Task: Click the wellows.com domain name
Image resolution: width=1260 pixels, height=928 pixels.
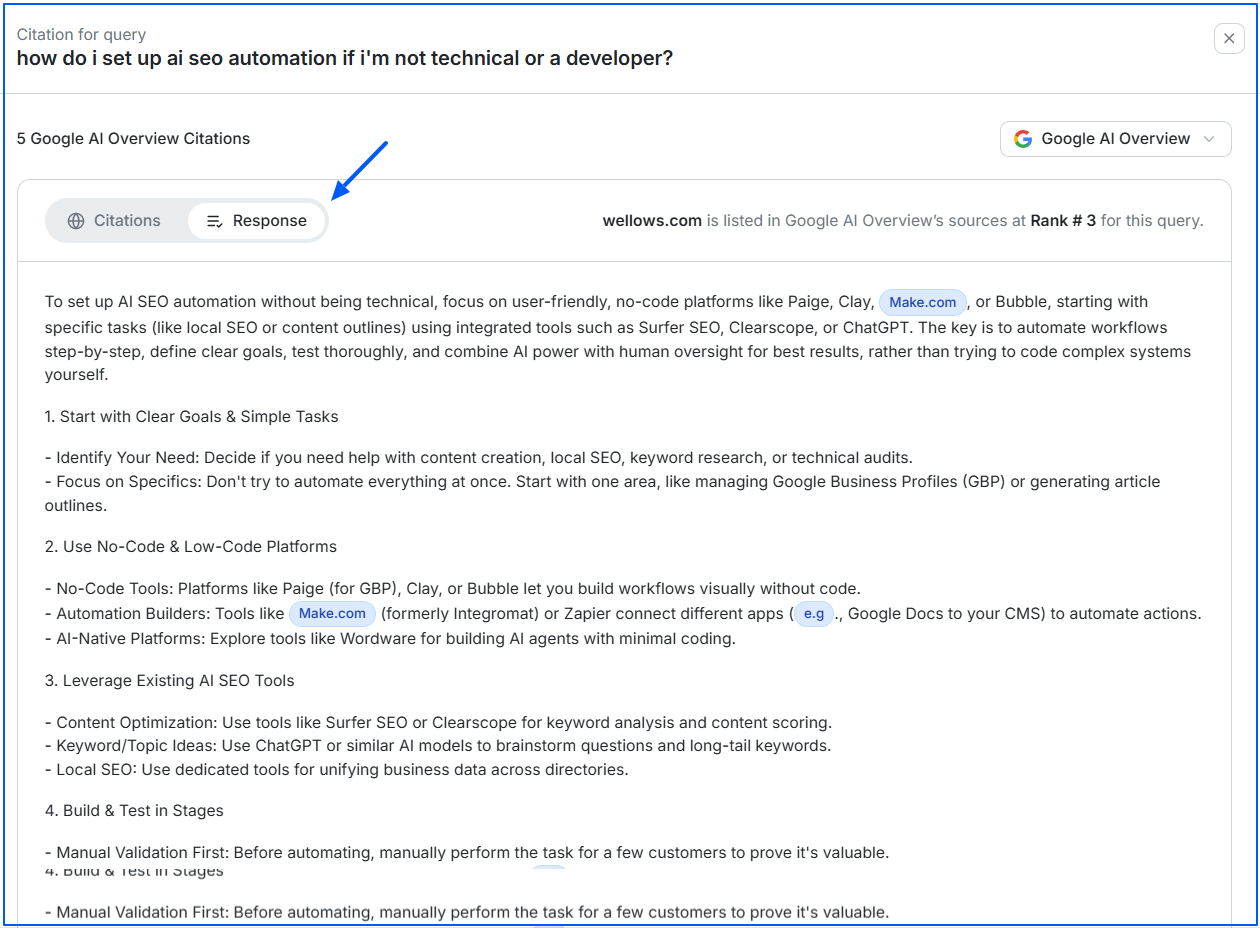Action: coord(652,221)
